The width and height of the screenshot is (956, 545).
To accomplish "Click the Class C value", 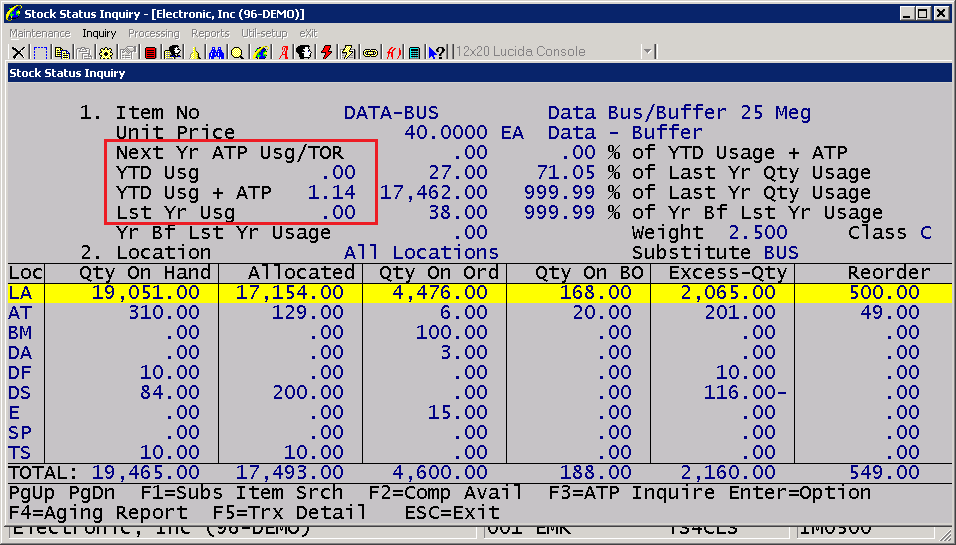I will coord(926,233).
